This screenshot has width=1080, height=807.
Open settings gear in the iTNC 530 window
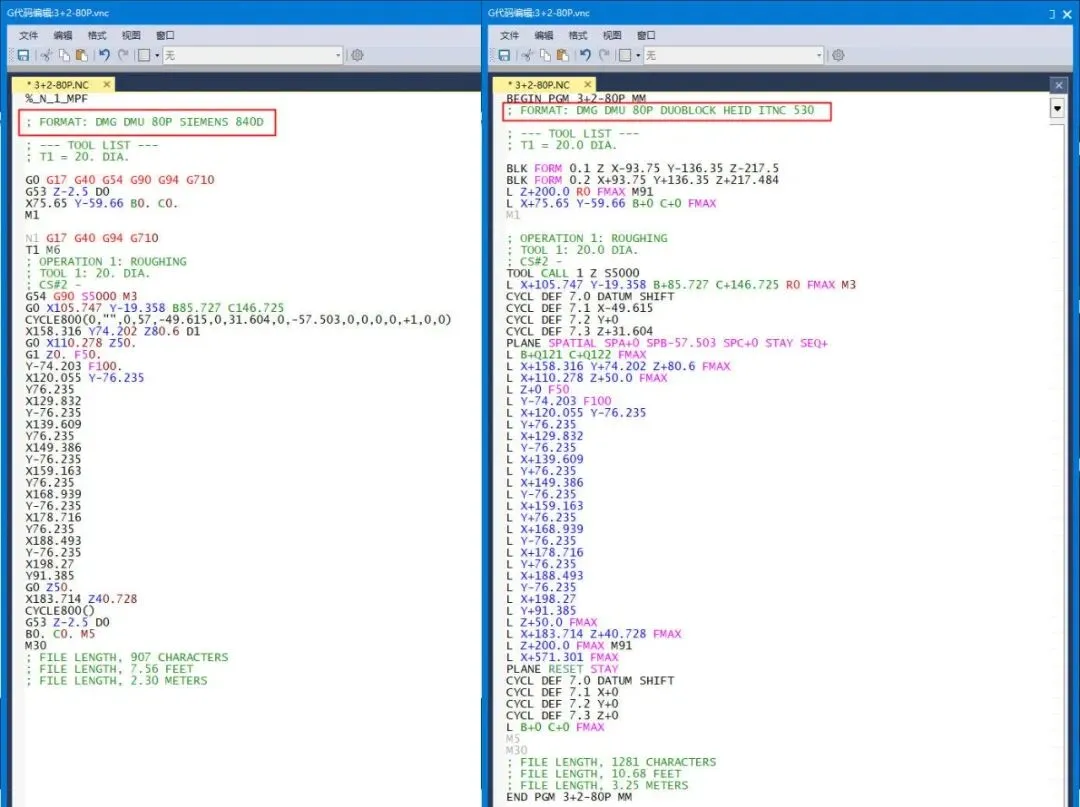(x=838, y=55)
